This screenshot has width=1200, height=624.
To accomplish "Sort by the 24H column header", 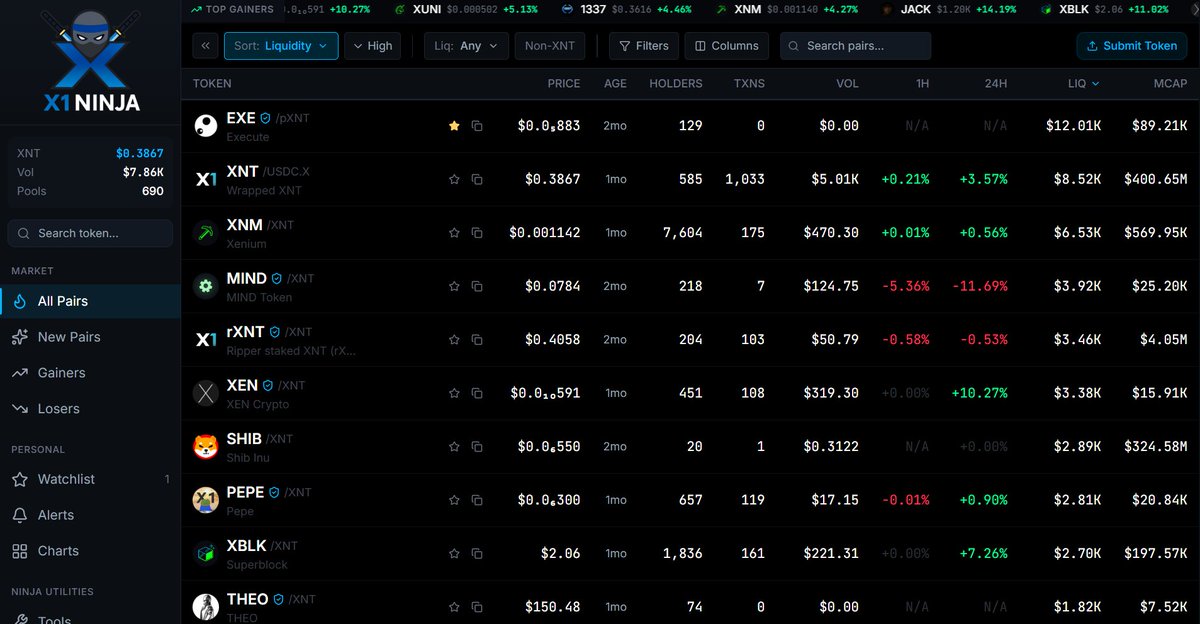I will 995,84.
